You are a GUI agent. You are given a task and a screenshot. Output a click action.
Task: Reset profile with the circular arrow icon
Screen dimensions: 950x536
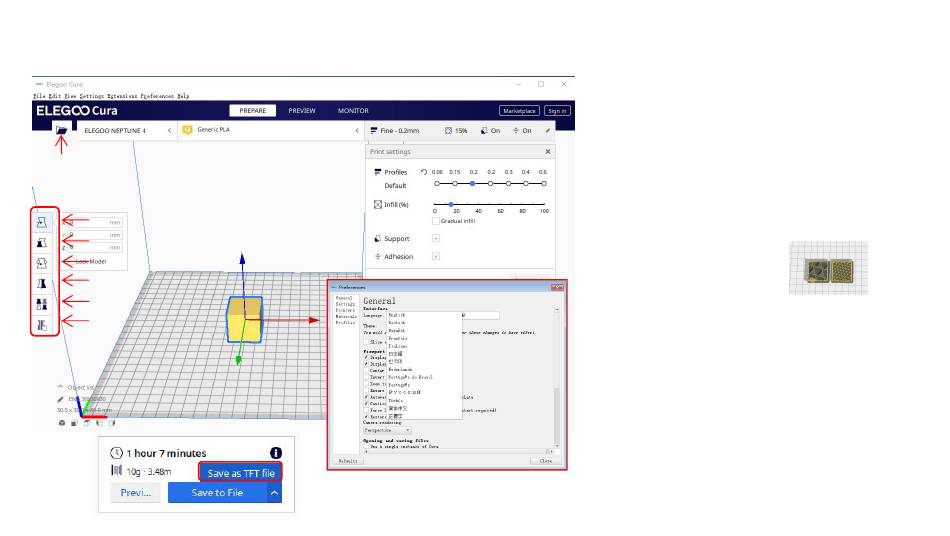(x=424, y=172)
